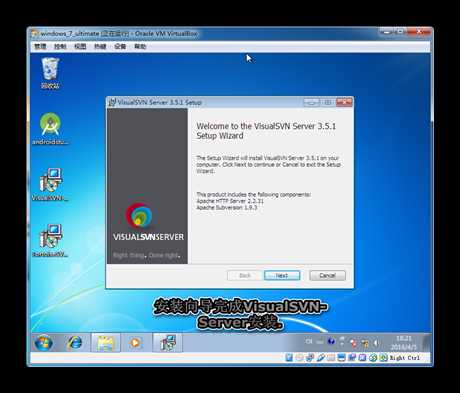
Task: Open the taskbar clock showing 18:21
Action: point(403,343)
